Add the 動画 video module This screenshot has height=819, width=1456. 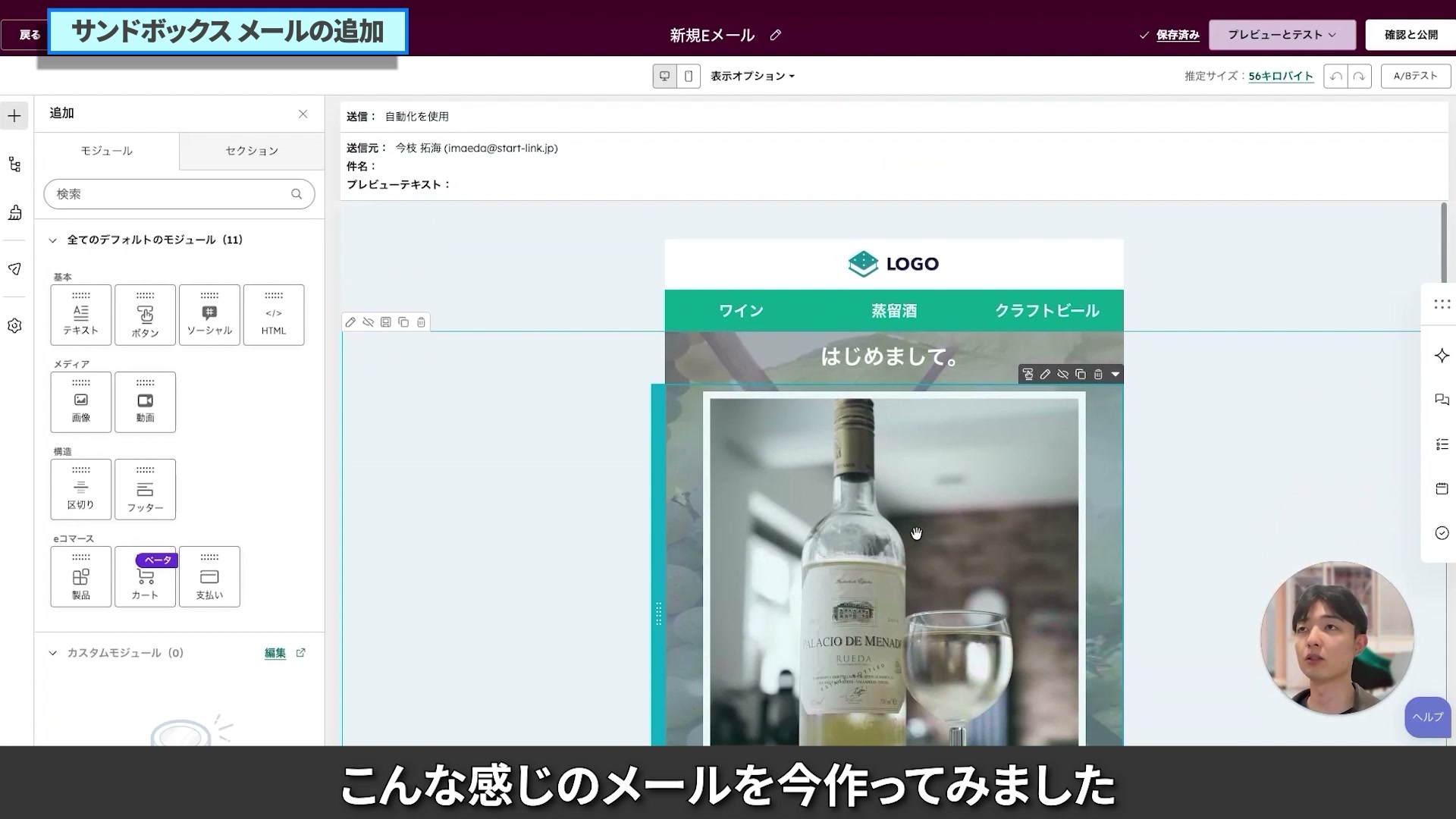click(x=145, y=402)
